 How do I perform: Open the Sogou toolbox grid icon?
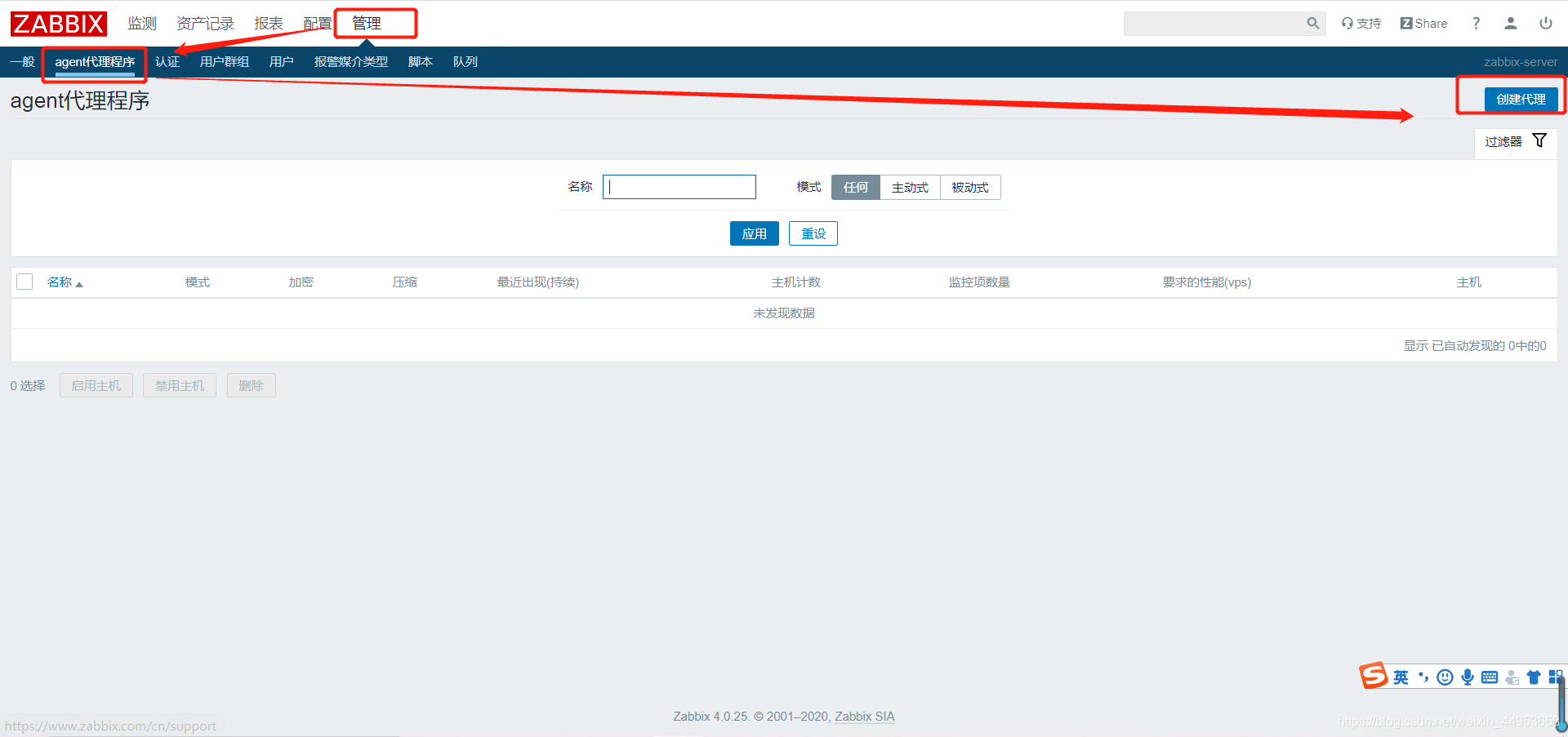1555,677
